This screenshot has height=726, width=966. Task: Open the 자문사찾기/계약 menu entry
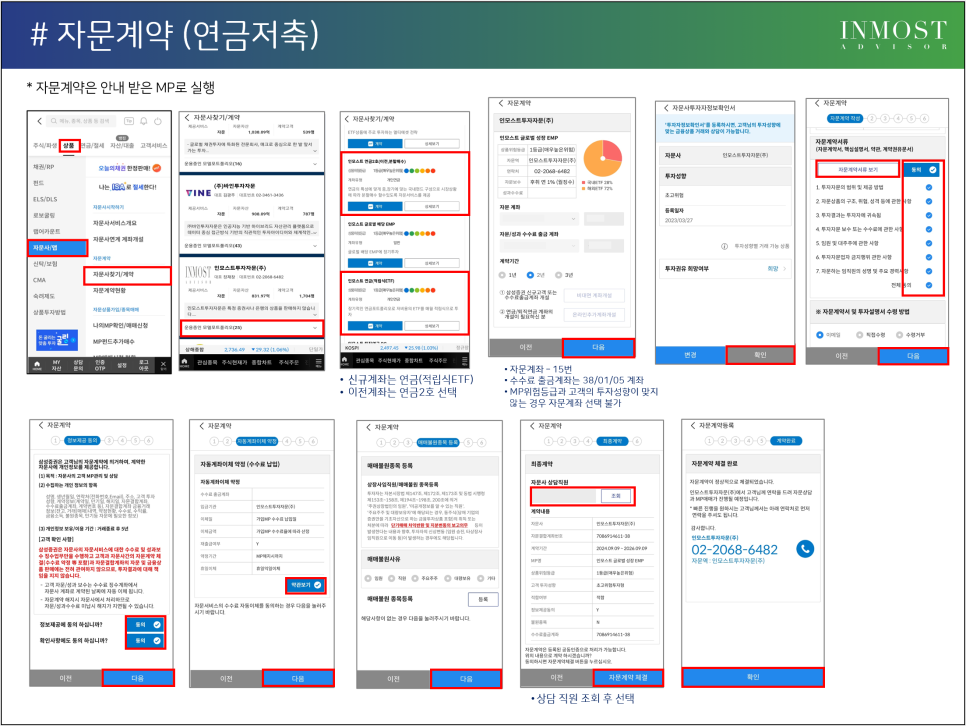[127, 275]
